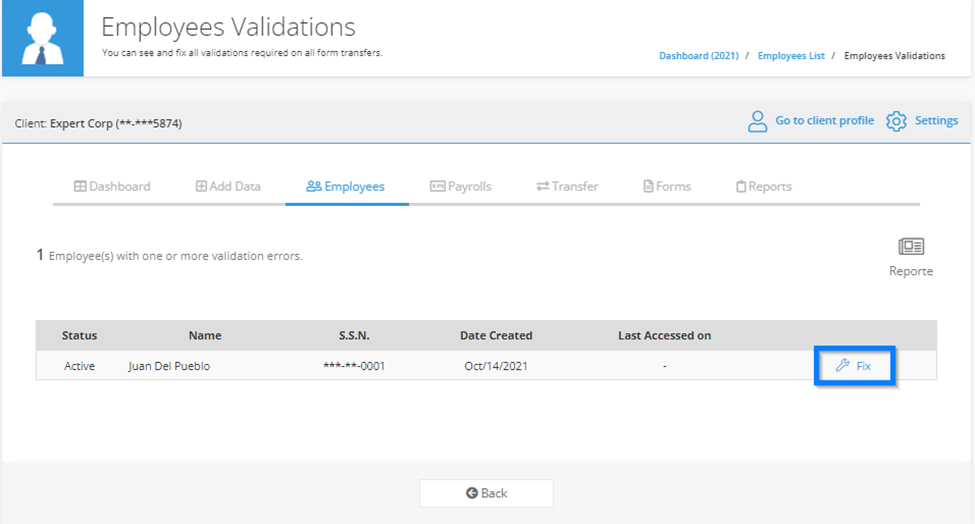975x524 pixels.
Task: Select the Juan Del Pueblo name cell
Action: [169, 366]
